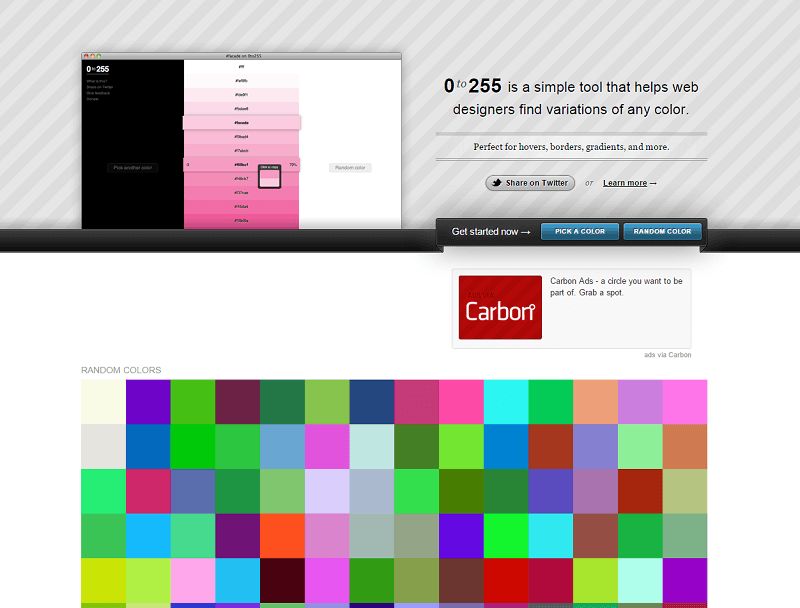This screenshot has height=608, width=800.
Task: Click the red Carbon Ads logo
Action: point(499,309)
